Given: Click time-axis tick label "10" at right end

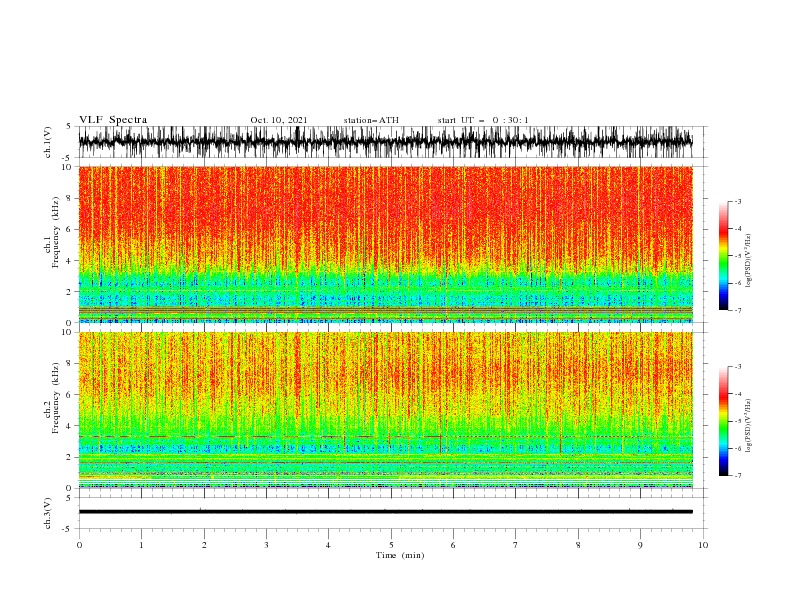Looking at the screenshot, I should 703,545.
